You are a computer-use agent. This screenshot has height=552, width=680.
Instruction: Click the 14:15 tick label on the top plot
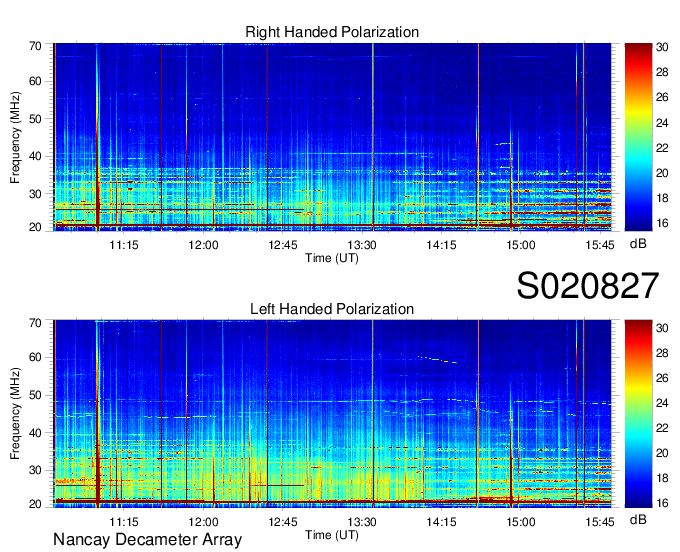click(x=441, y=245)
